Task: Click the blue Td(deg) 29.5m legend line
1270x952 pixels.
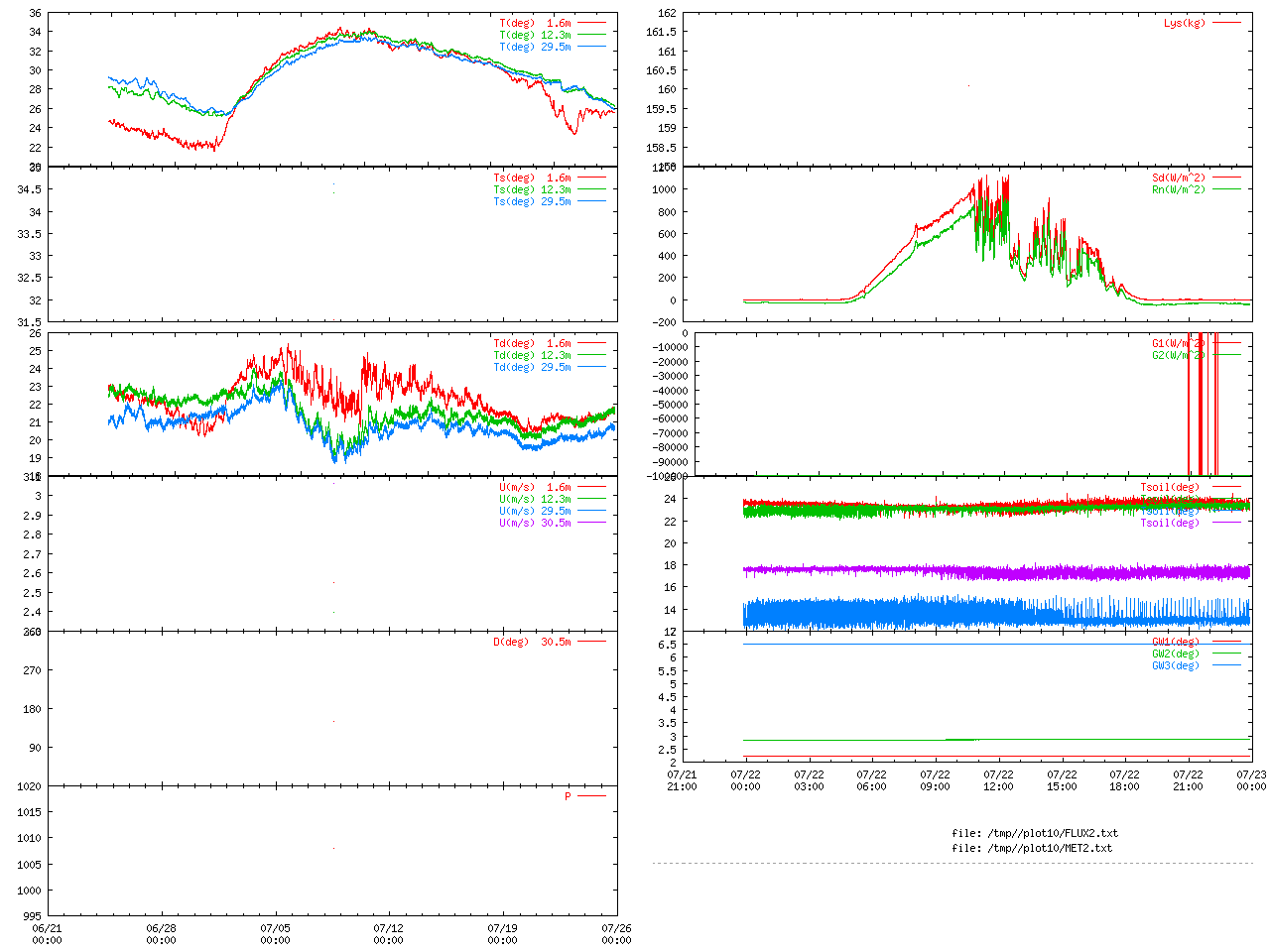Action: [x=592, y=367]
